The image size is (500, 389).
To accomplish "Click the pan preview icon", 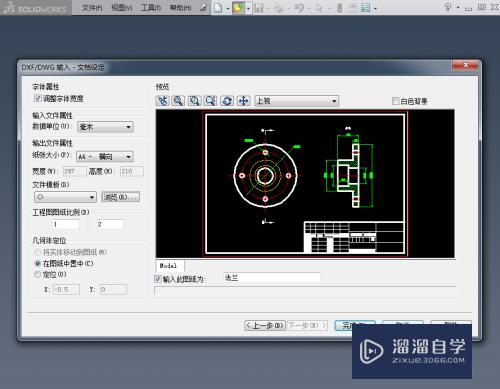I will (x=243, y=101).
